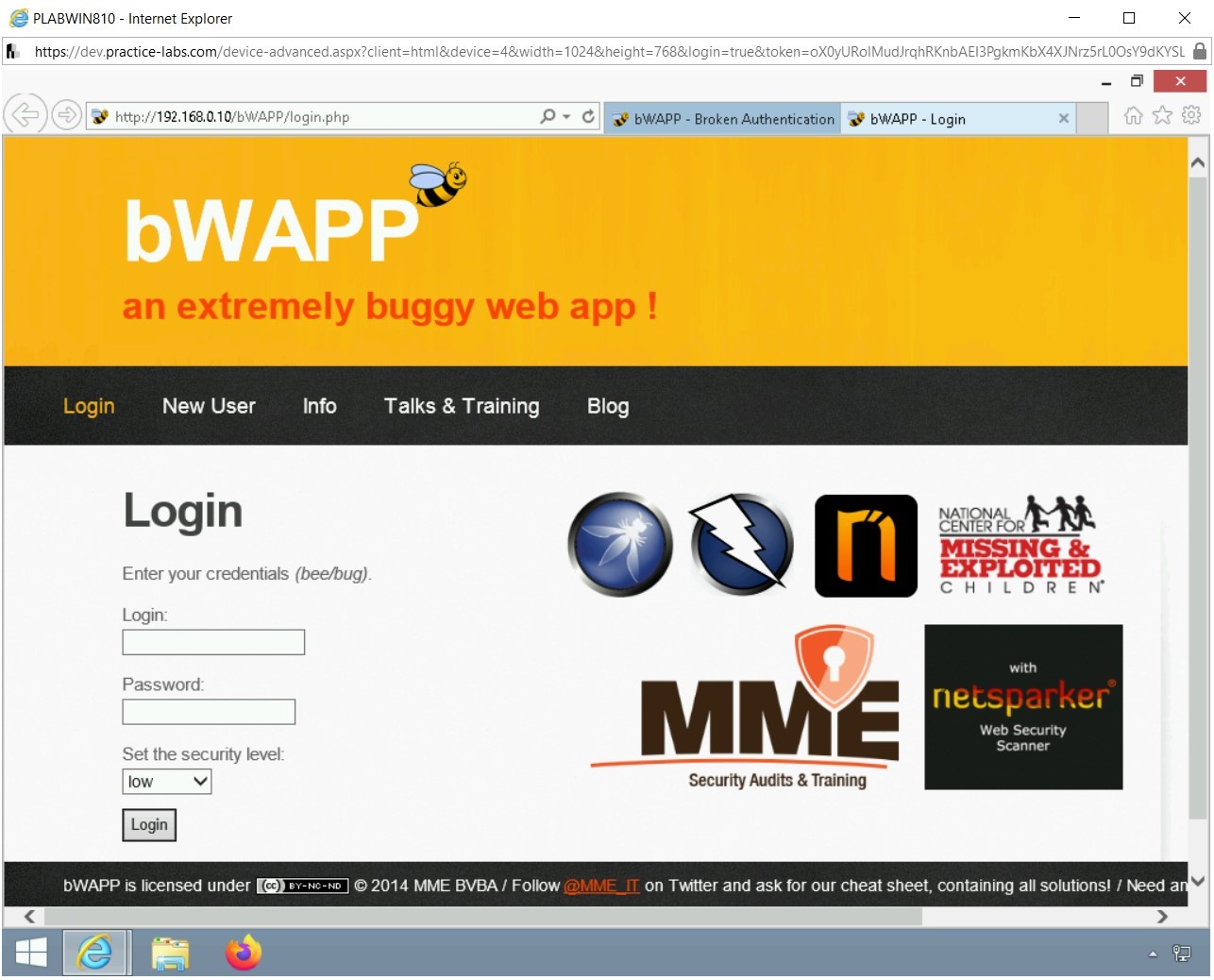1214x980 pixels.
Task: Launch Firefox from the taskbar
Action: 242,953
